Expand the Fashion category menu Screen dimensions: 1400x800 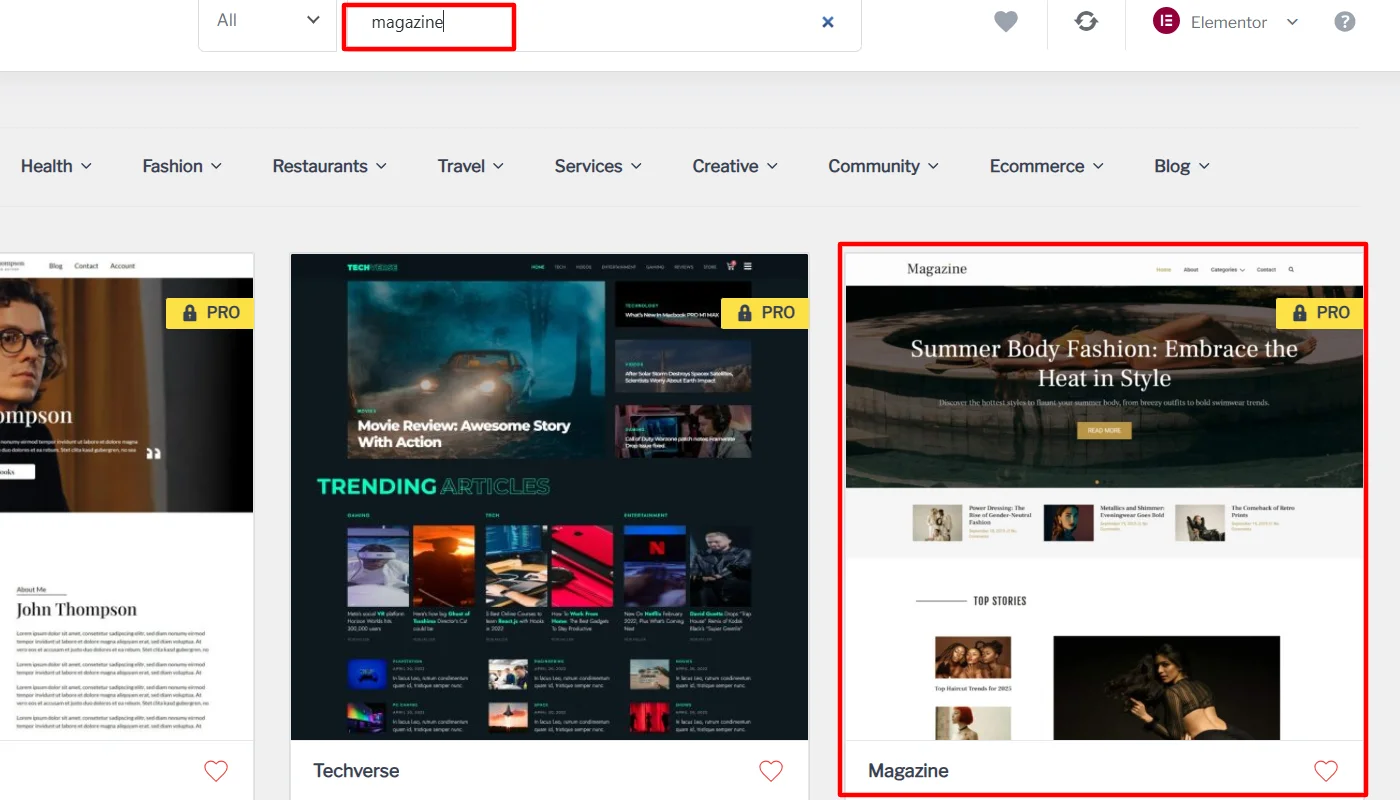pyautogui.click(x=182, y=166)
